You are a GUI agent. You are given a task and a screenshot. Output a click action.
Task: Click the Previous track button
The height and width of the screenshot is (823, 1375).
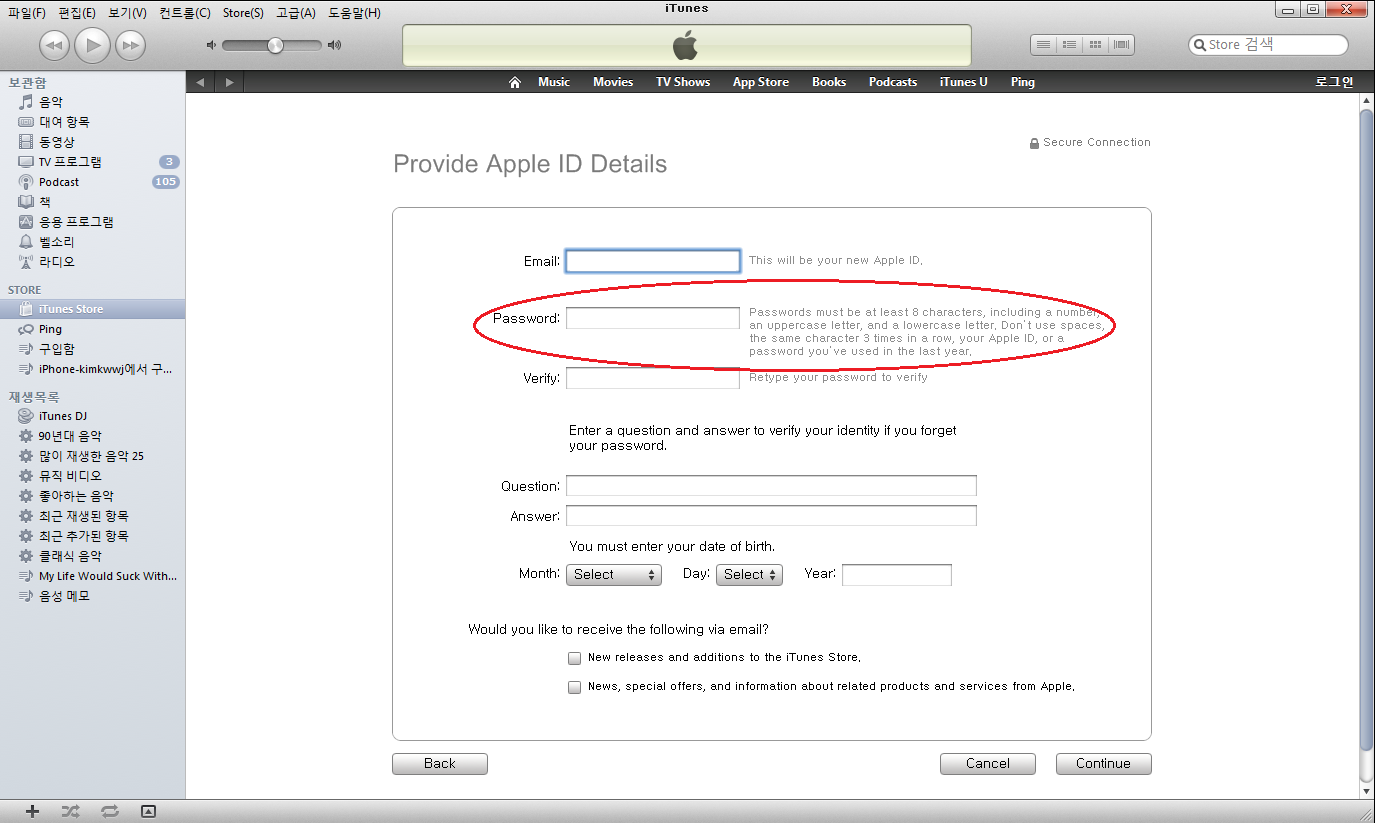[x=54, y=45]
